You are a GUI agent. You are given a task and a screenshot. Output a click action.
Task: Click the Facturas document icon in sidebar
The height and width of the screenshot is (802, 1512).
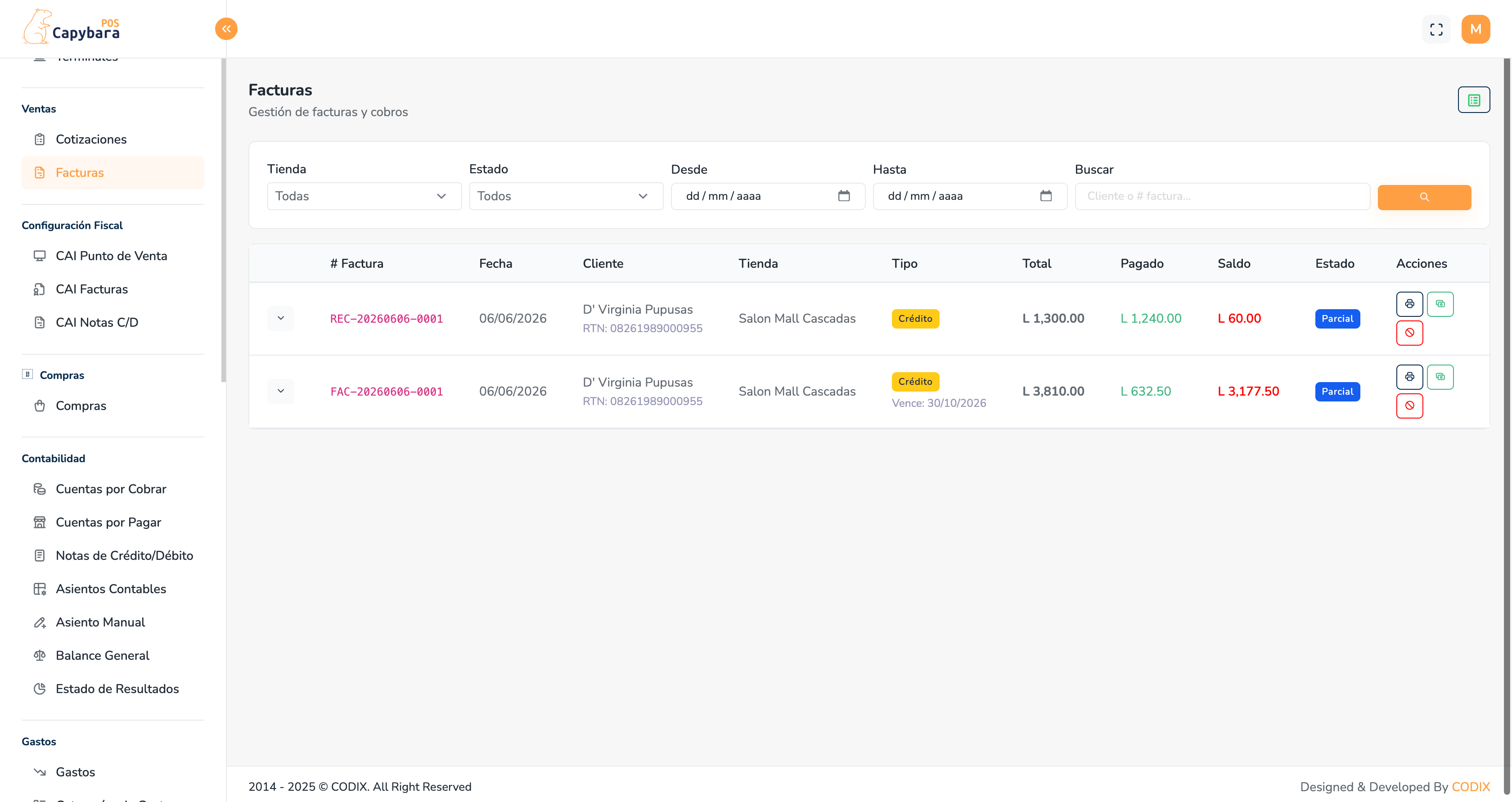39,173
